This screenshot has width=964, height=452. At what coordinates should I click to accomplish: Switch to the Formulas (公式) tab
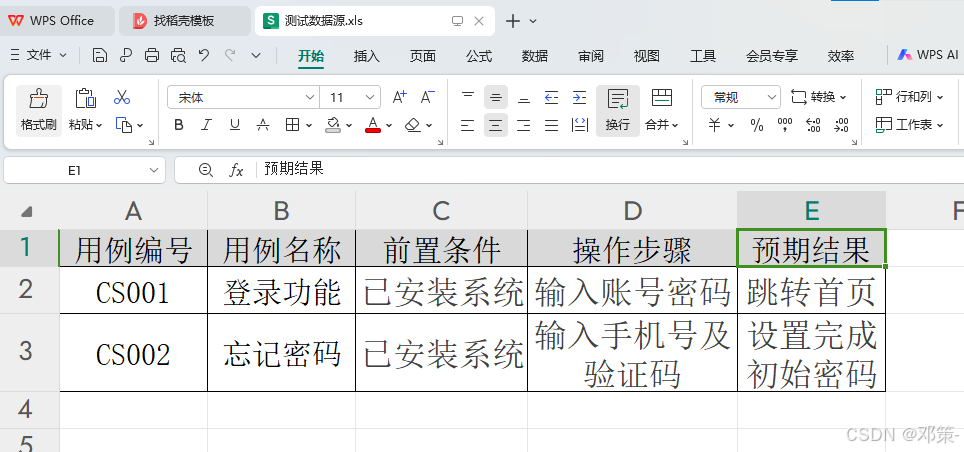(478, 56)
